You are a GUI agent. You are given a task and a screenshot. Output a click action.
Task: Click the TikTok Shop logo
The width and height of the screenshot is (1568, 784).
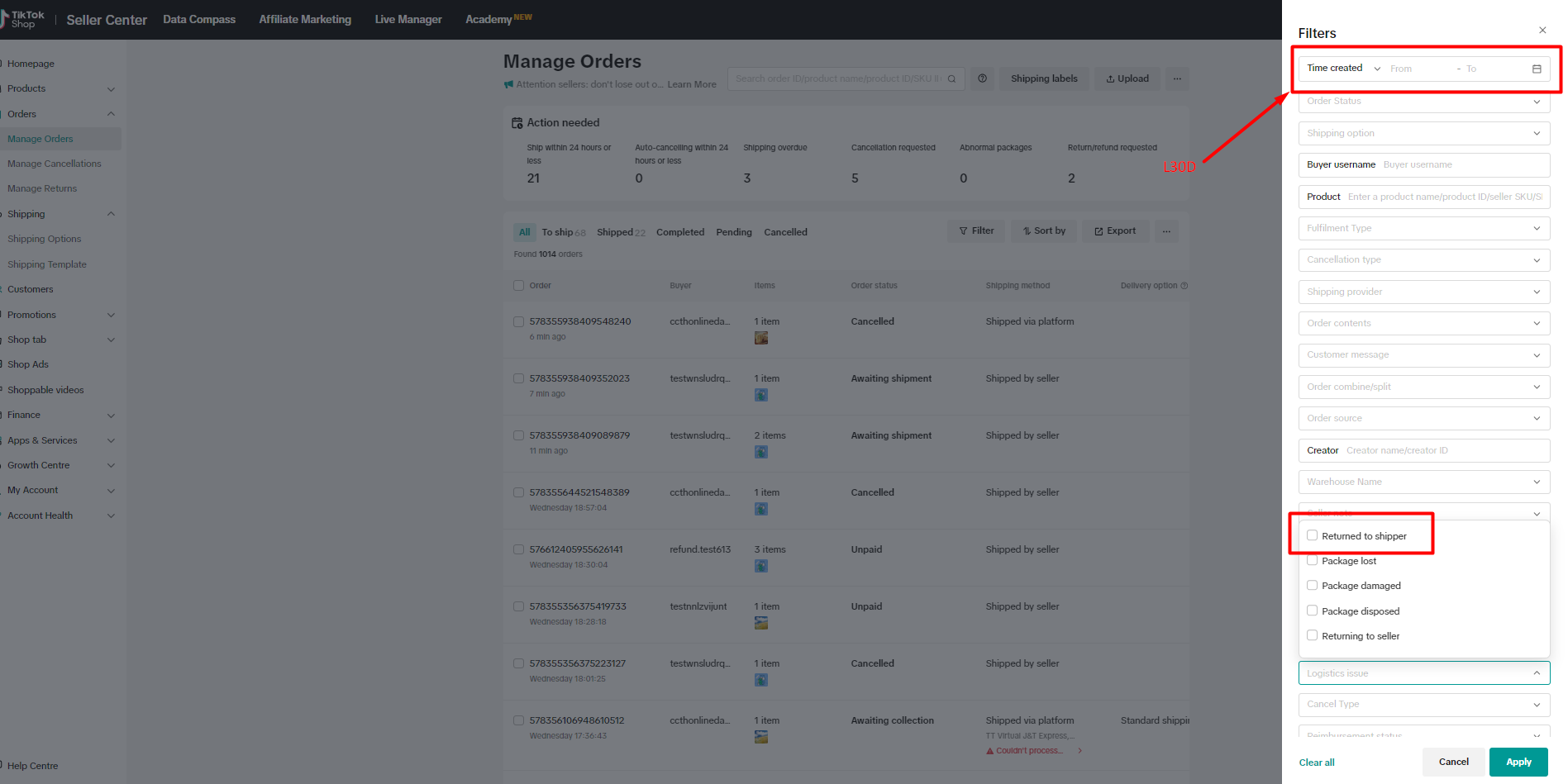point(23,19)
